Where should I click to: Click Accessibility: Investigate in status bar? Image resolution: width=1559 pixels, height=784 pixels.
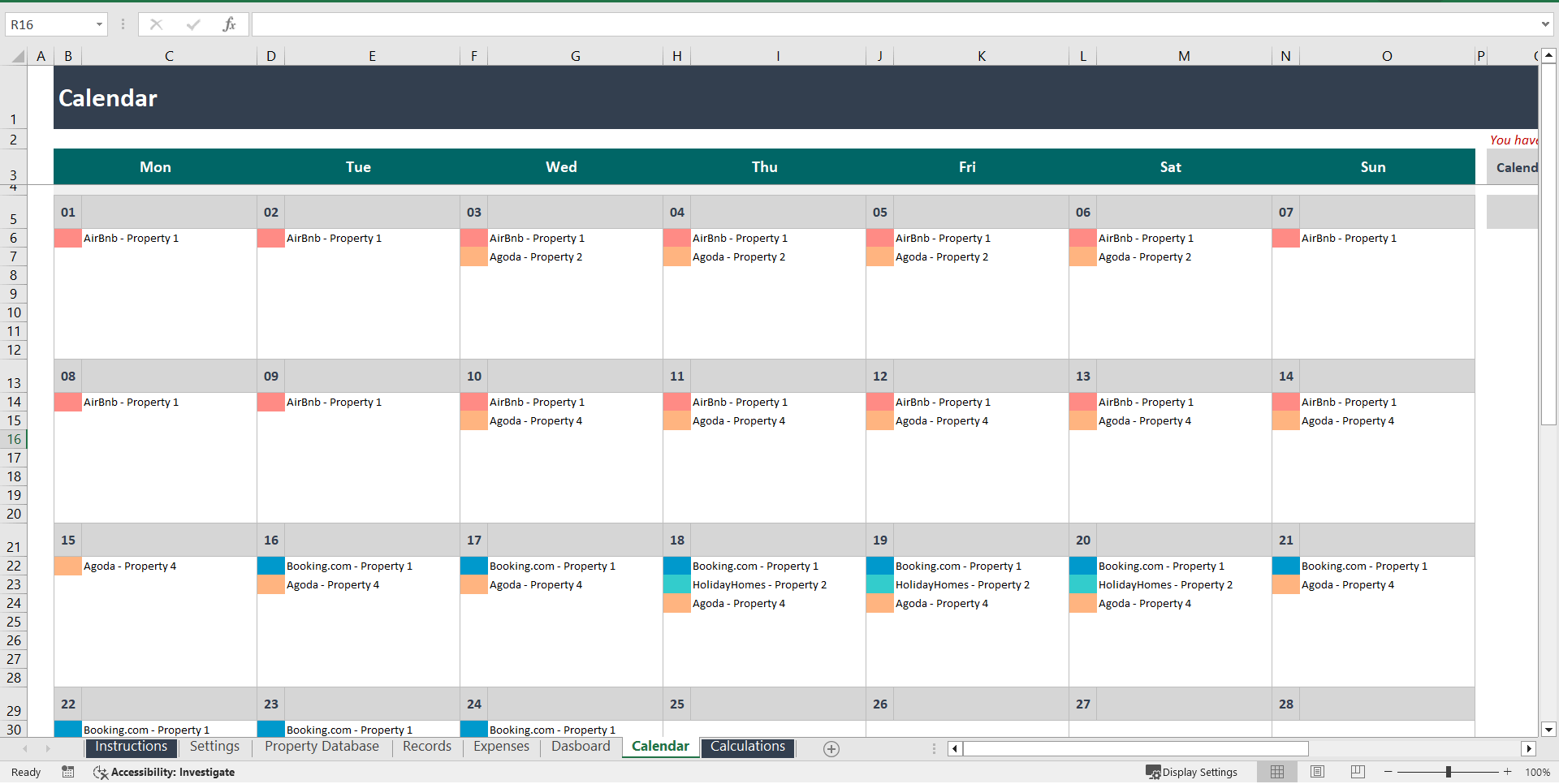[164, 772]
